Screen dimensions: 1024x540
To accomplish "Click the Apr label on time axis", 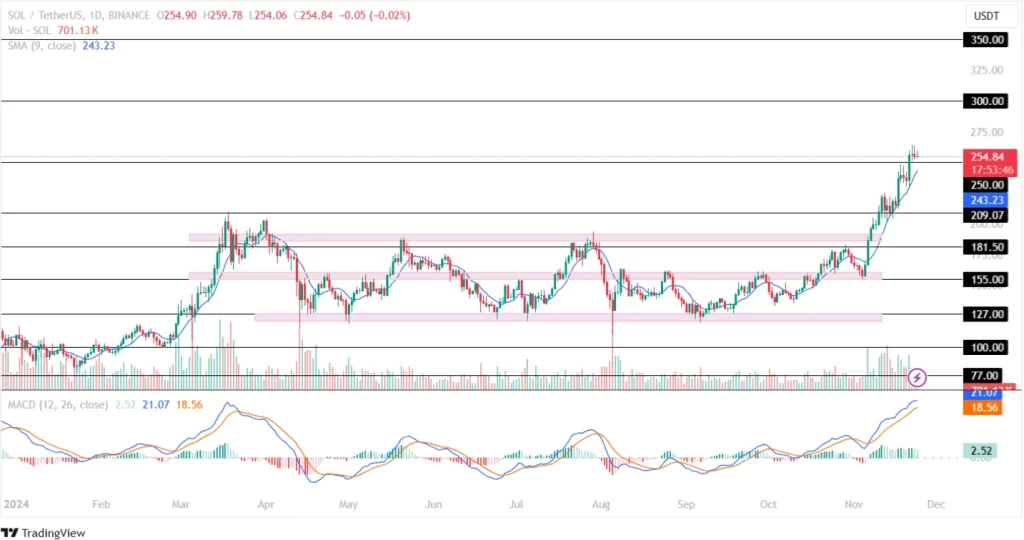I will 266,504.
